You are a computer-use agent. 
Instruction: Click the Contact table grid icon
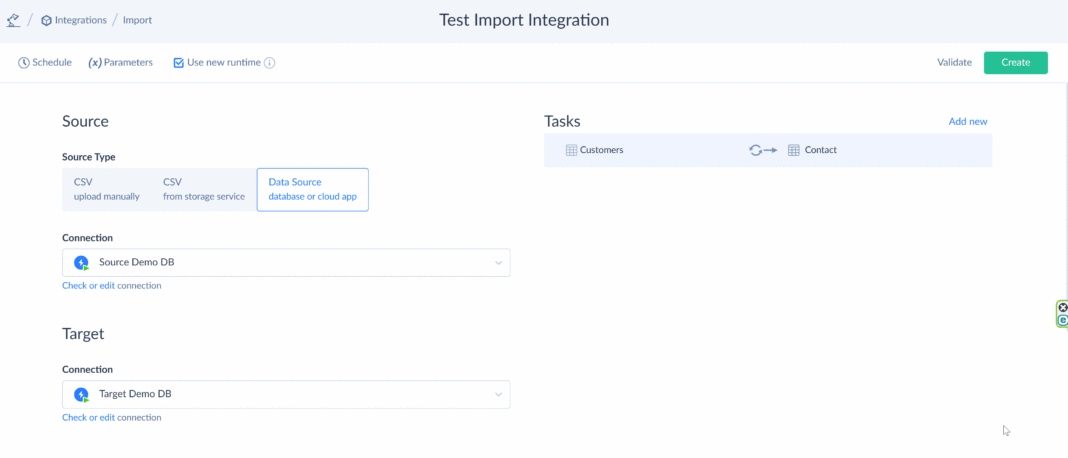pyautogui.click(x=793, y=150)
